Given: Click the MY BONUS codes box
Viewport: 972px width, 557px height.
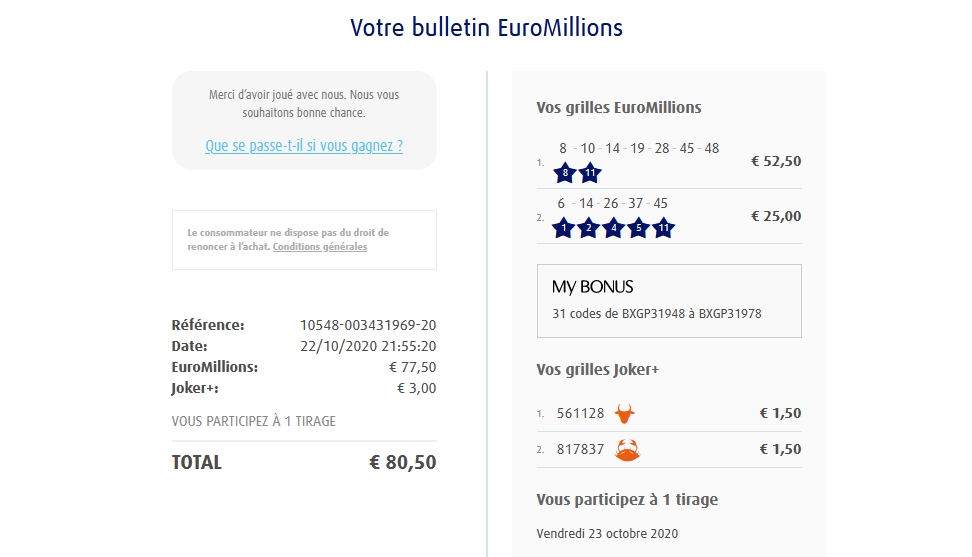Looking at the screenshot, I should point(669,301).
